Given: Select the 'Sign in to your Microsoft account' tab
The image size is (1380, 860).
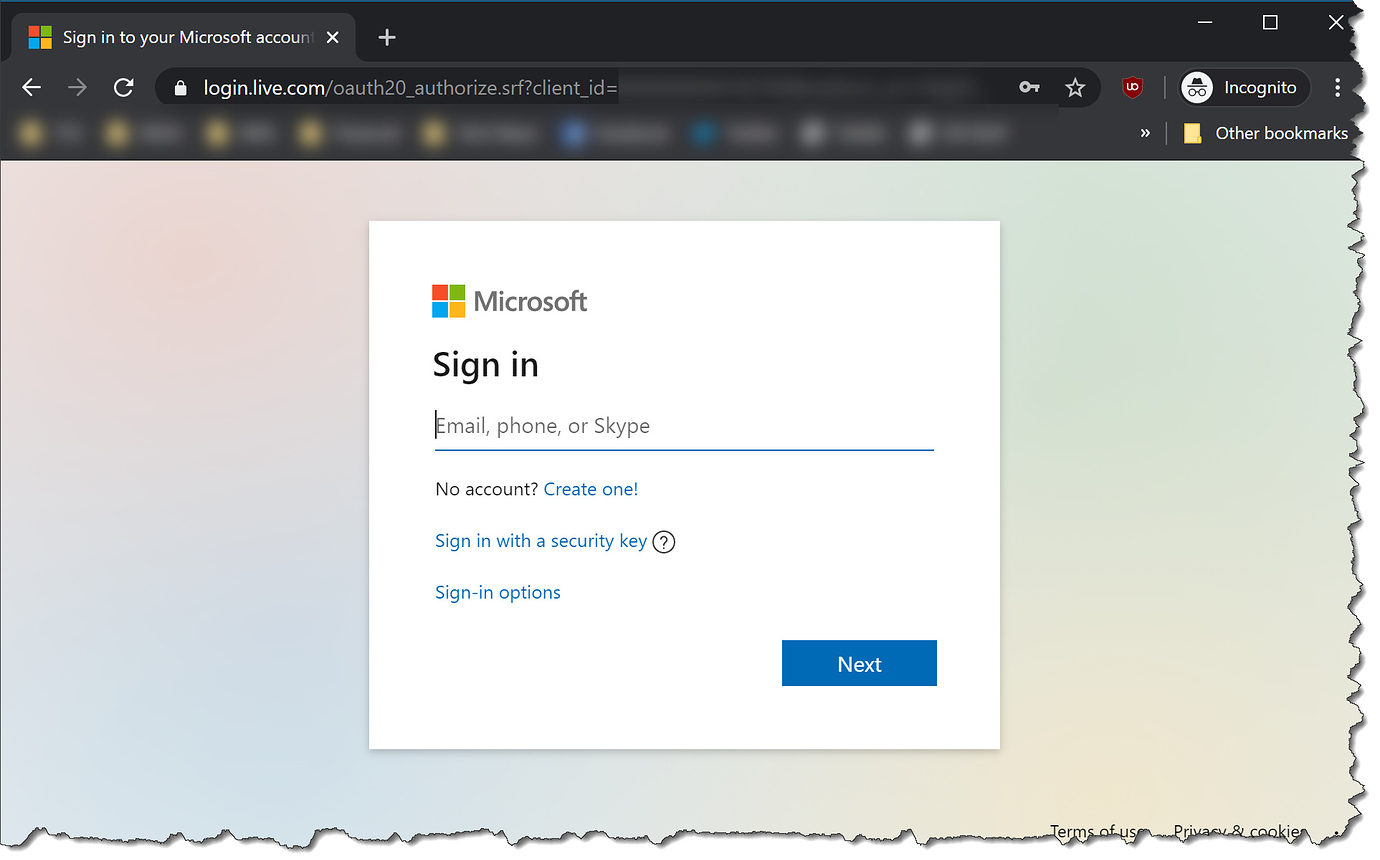Looking at the screenshot, I should click(183, 38).
